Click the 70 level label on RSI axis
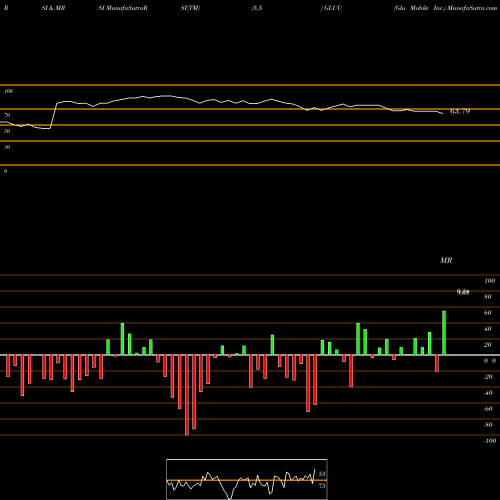Viewport: 500px width, 500px height. coord(7,115)
